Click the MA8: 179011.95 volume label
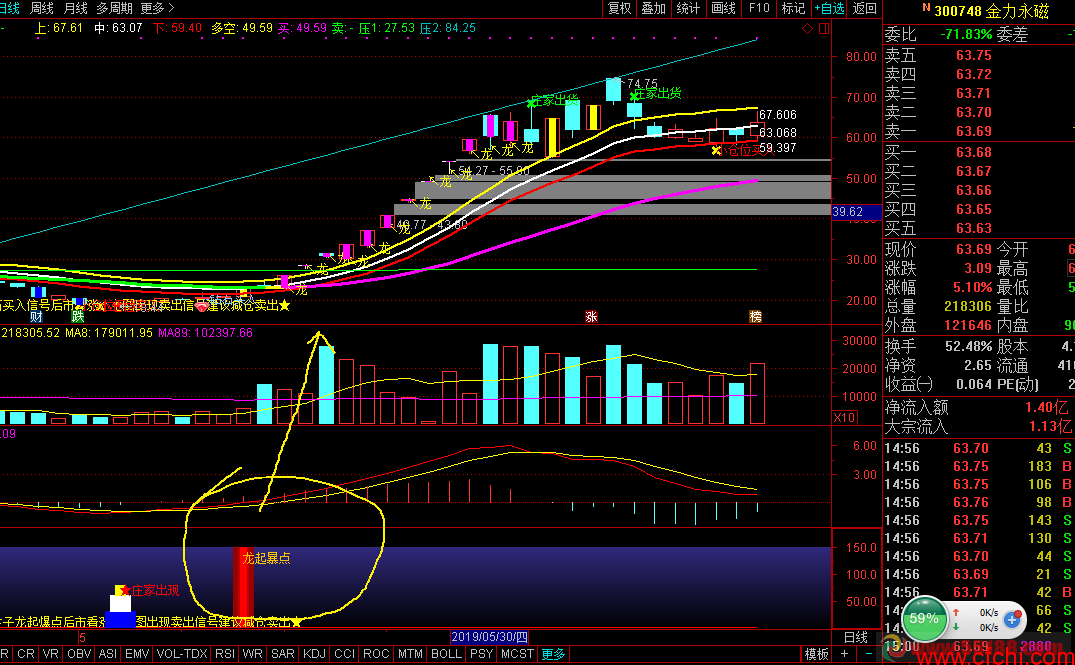This screenshot has width=1075, height=665. coord(109,332)
